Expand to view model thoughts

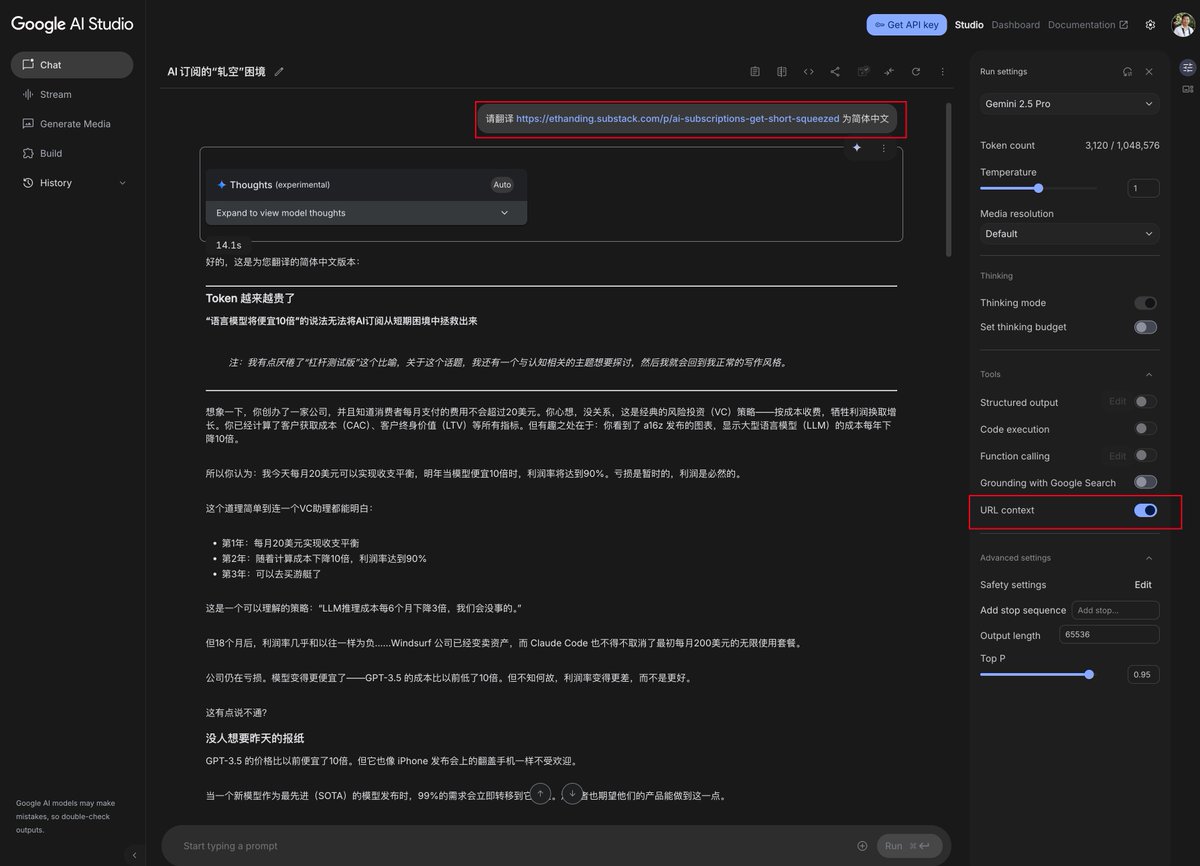(x=366, y=213)
